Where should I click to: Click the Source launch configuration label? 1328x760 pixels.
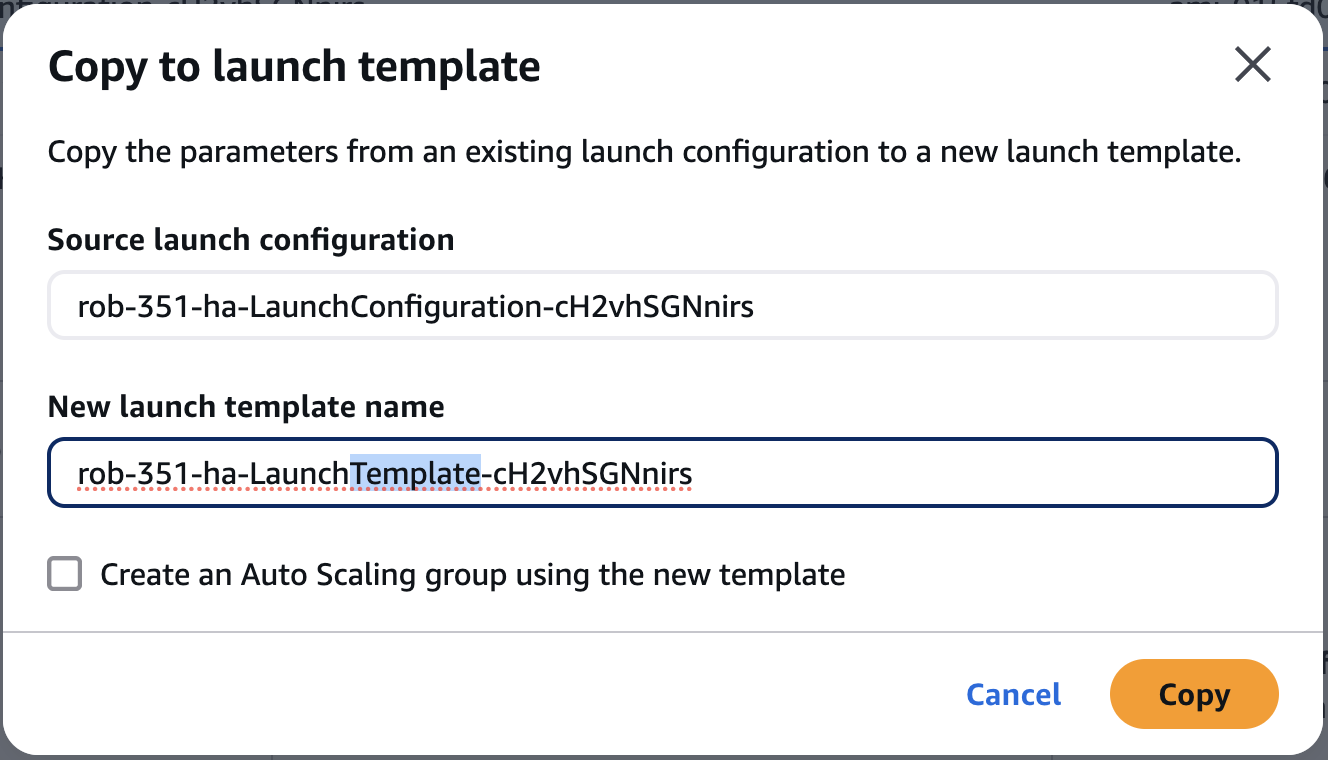(250, 239)
